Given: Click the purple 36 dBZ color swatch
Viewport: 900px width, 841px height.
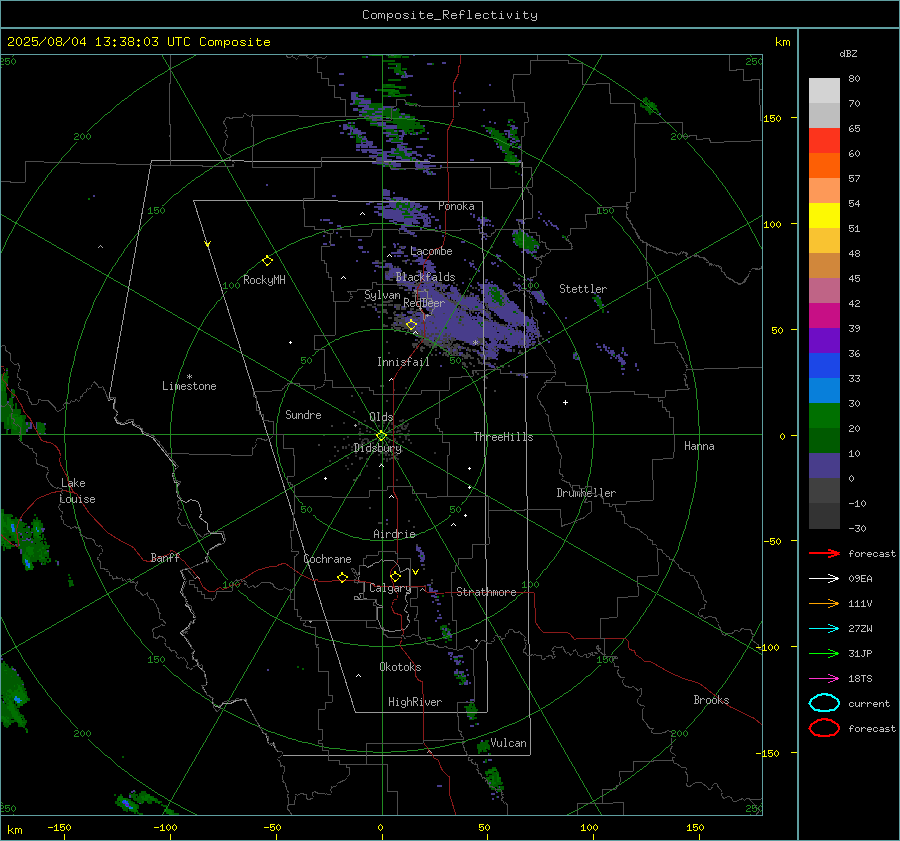Looking at the screenshot, I should pos(824,340).
